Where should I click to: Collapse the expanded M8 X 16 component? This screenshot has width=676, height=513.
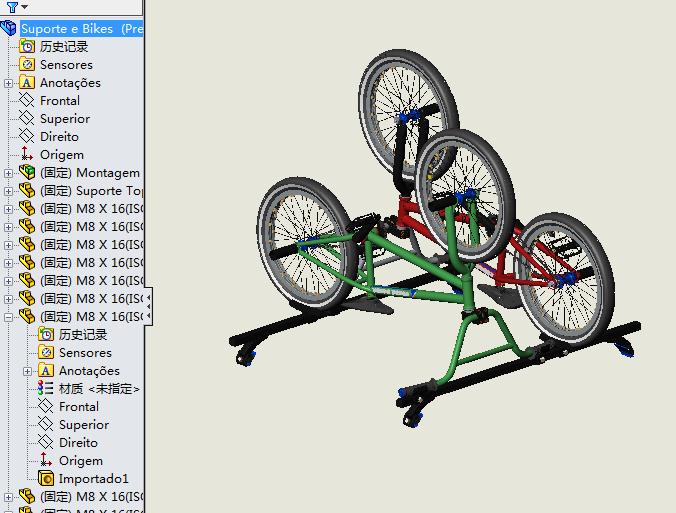9,317
